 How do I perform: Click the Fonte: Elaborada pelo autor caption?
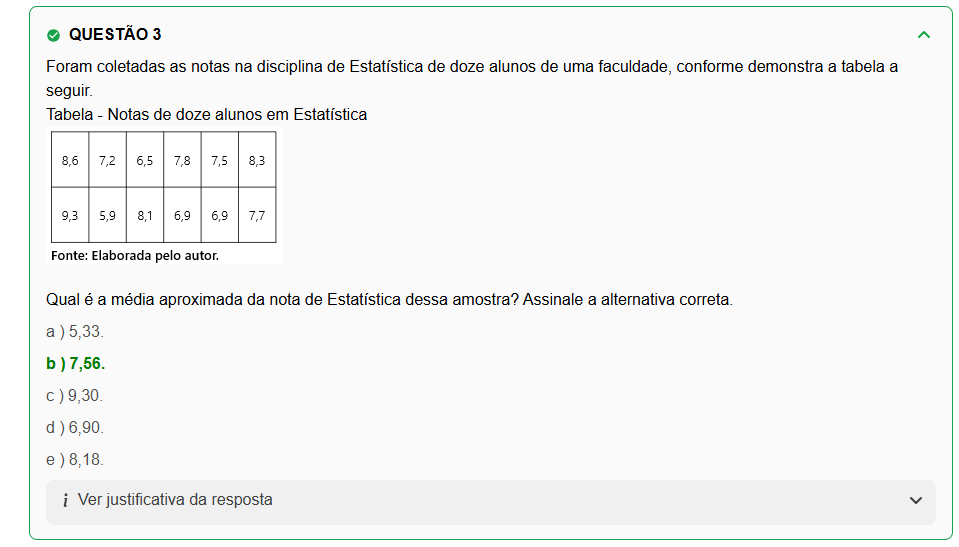135,256
